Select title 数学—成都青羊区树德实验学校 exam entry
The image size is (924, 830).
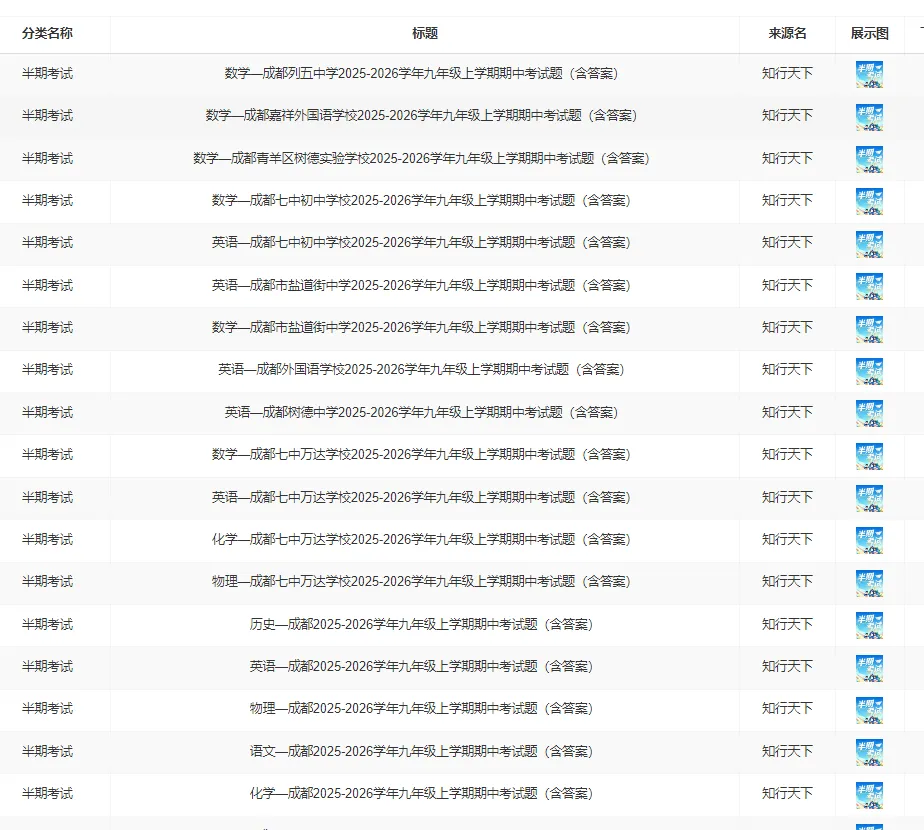pyautogui.click(x=421, y=158)
